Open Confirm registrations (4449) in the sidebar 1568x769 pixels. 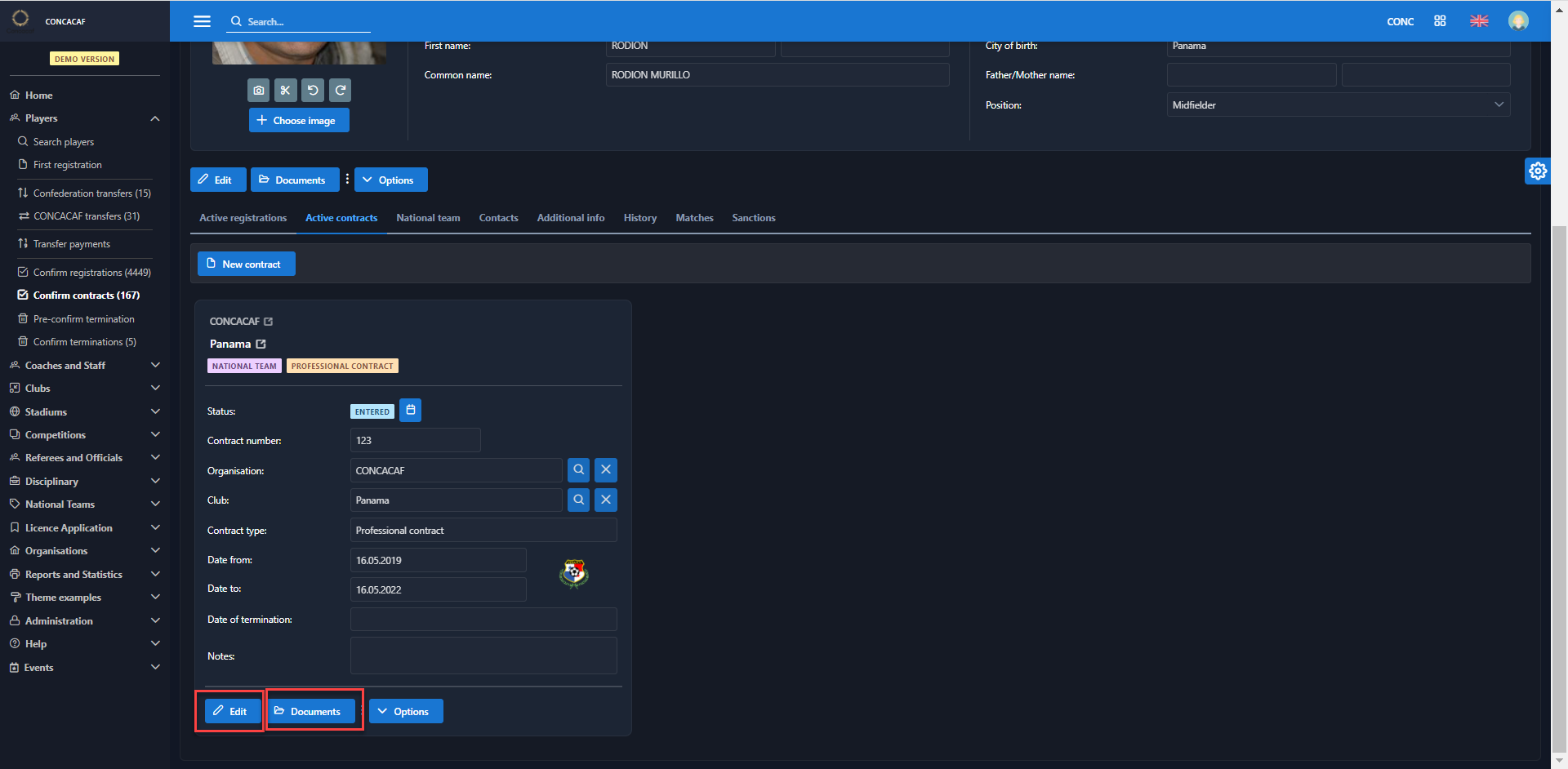91,273
